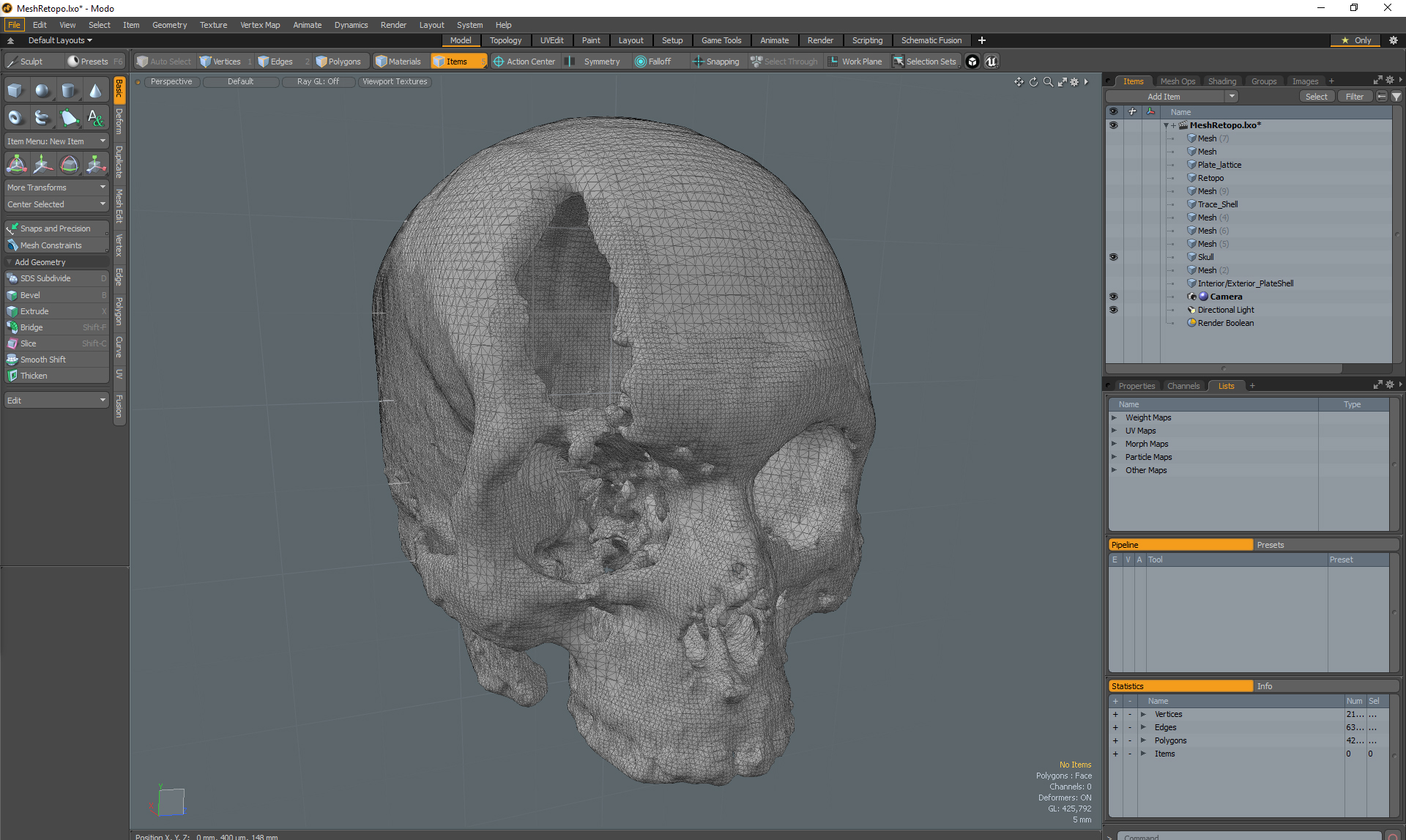The height and width of the screenshot is (840, 1406).
Task: Hide the Directional Light item
Action: [x=1113, y=310]
